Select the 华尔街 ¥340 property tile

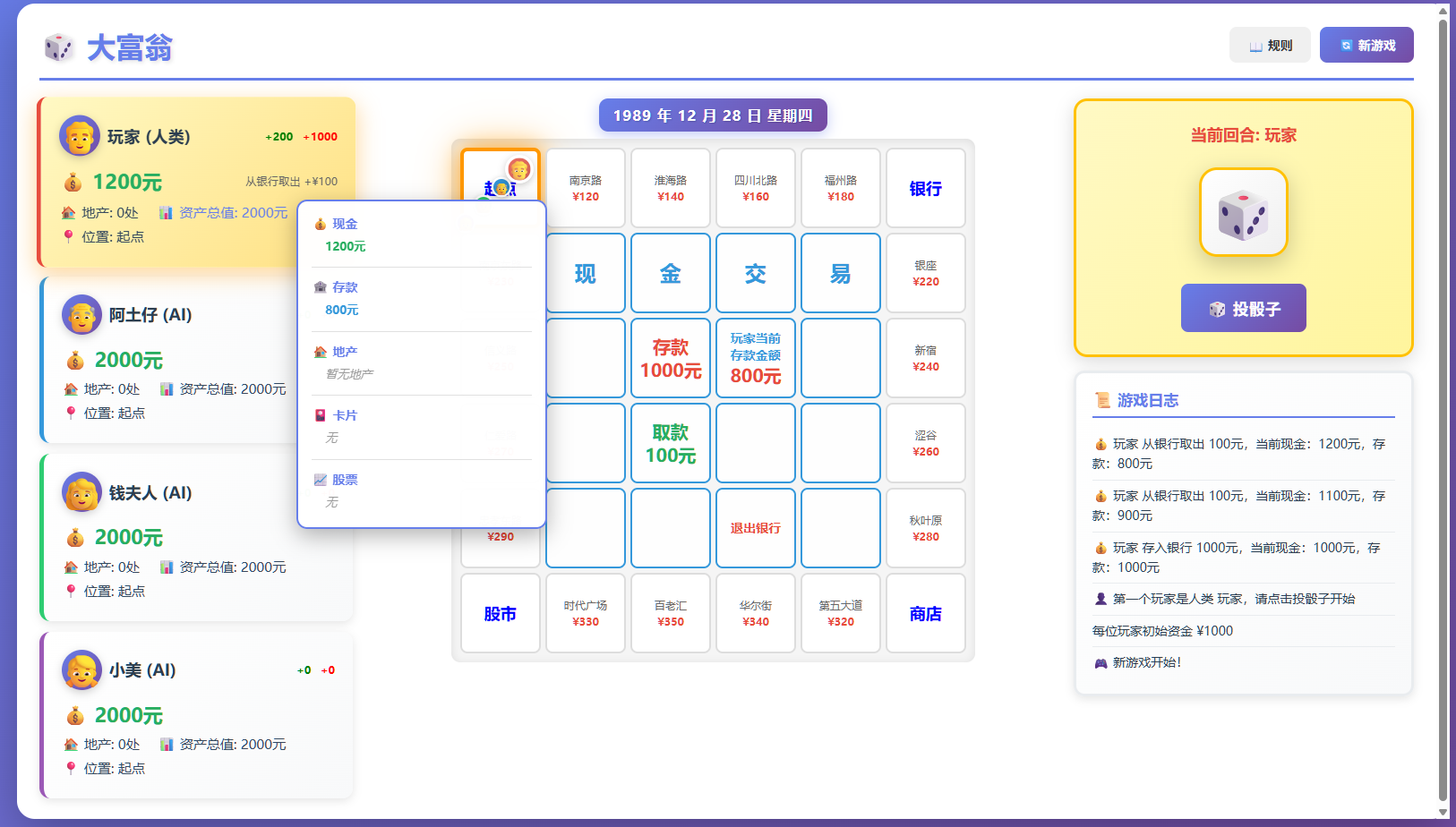755,613
